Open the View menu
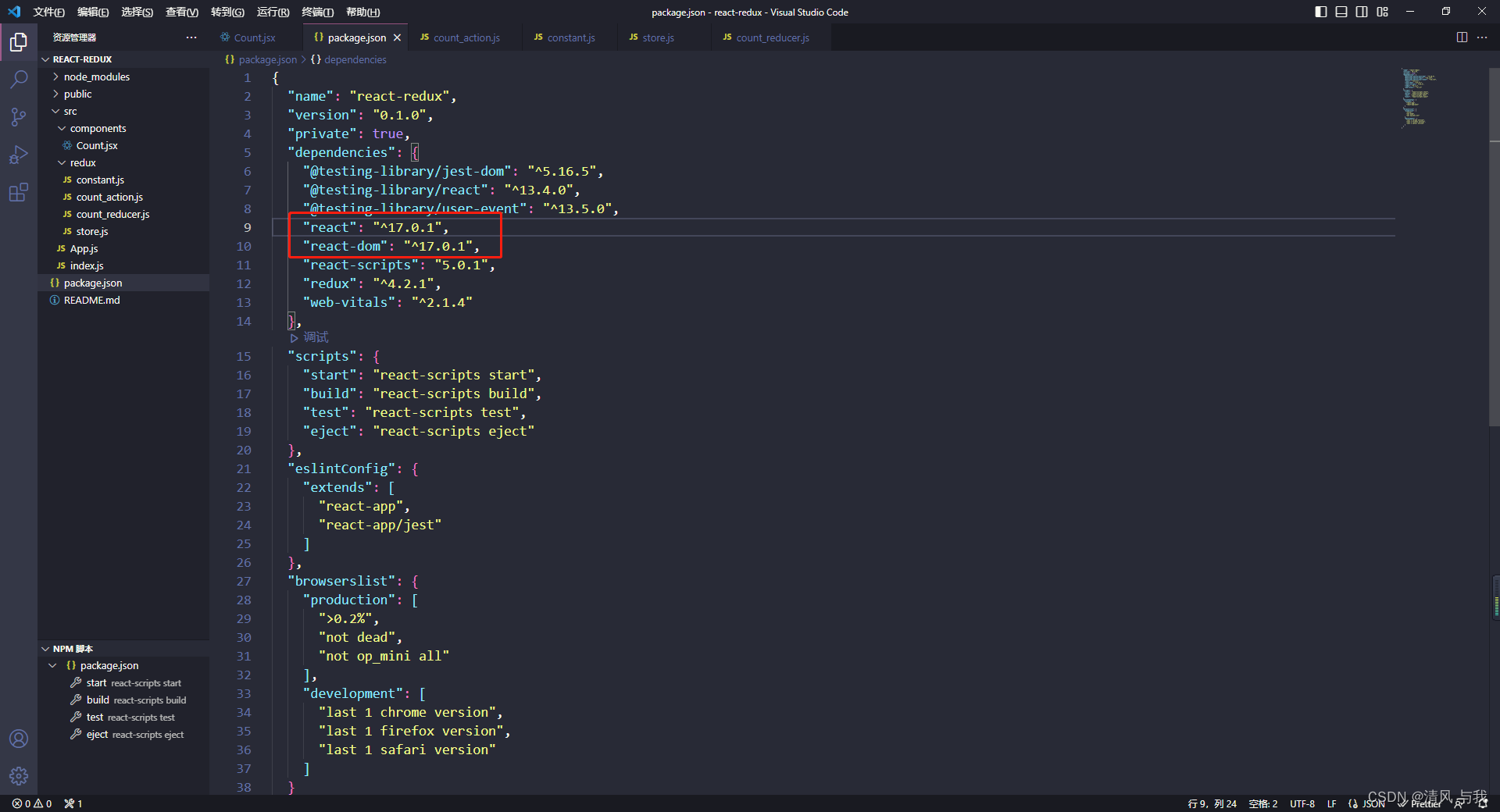Viewport: 1500px width, 812px height. (x=181, y=12)
